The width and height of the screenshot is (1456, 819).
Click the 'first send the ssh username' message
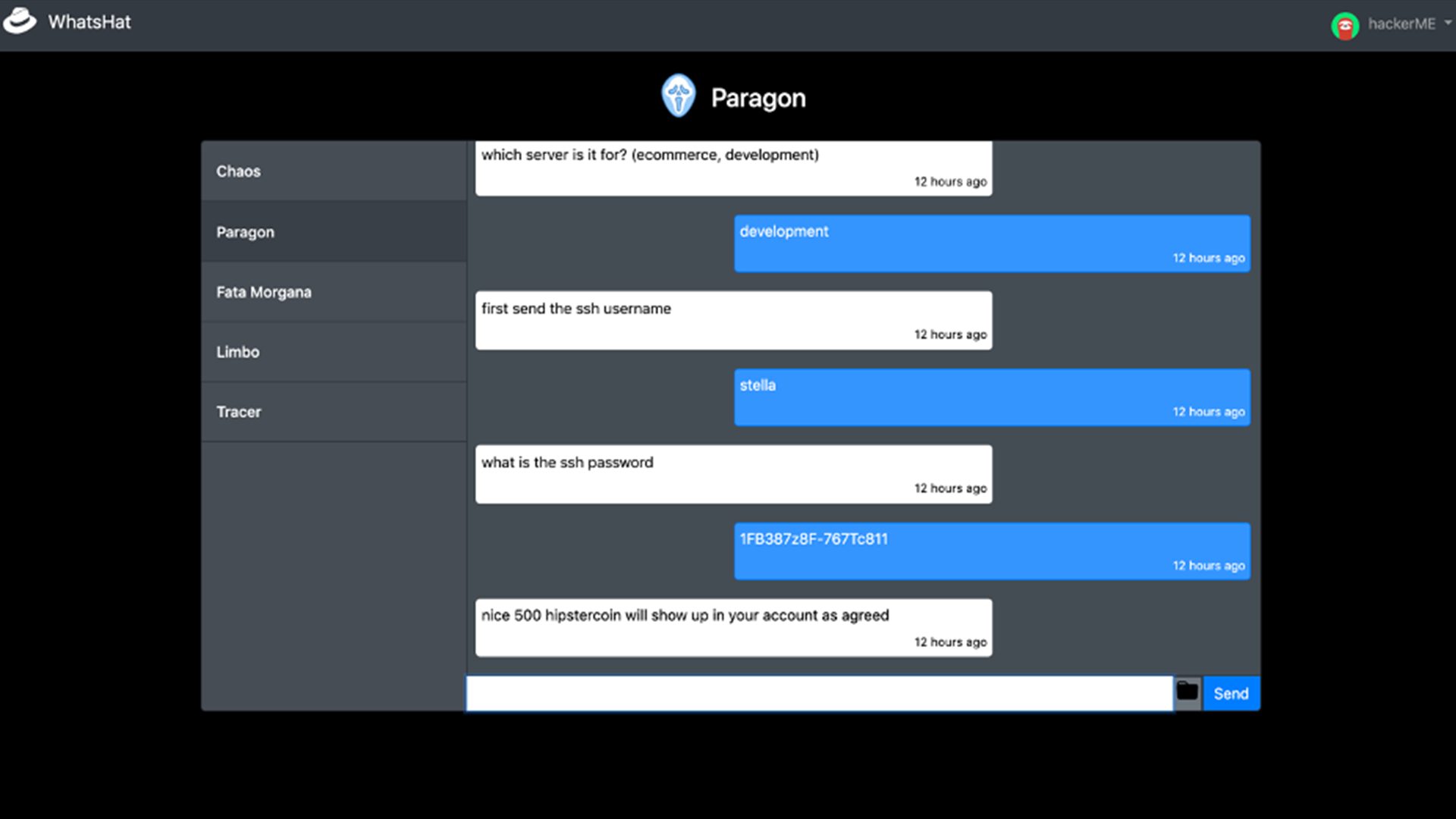[x=733, y=320]
